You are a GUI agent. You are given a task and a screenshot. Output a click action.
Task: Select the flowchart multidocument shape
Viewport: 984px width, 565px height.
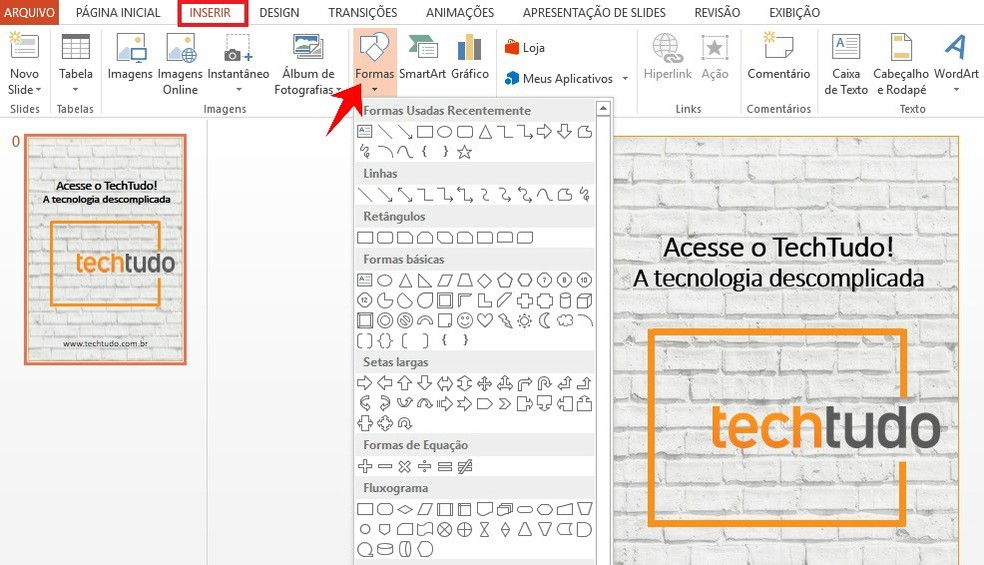(505, 509)
